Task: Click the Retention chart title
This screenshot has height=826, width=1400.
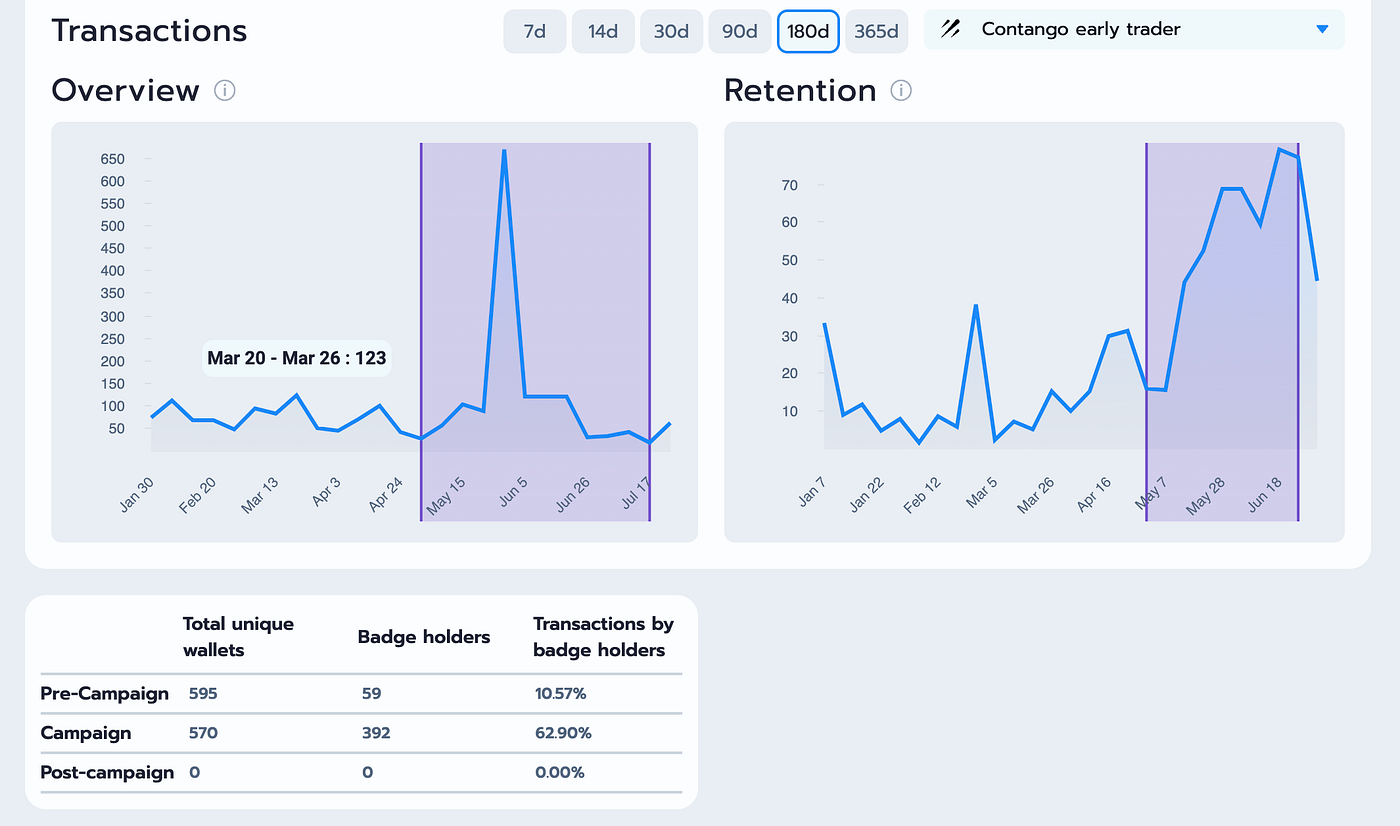Action: tap(800, 90)
